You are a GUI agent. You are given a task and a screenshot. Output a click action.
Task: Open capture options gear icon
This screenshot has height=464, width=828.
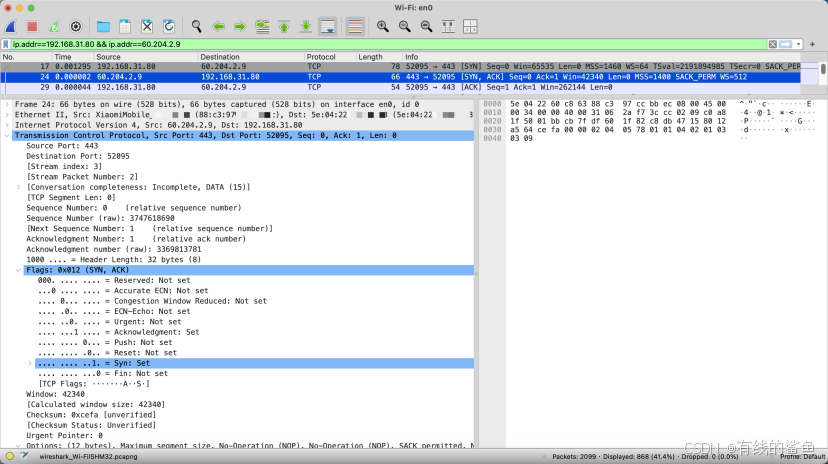76,26
